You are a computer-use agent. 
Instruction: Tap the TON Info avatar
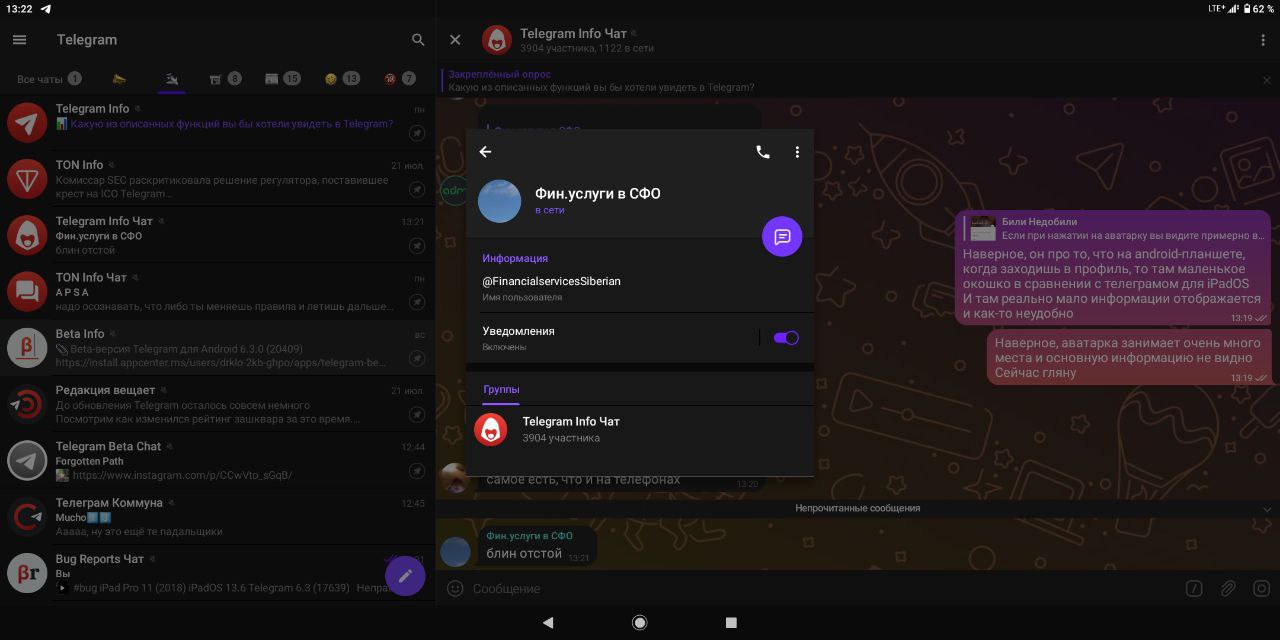point(27,179)
